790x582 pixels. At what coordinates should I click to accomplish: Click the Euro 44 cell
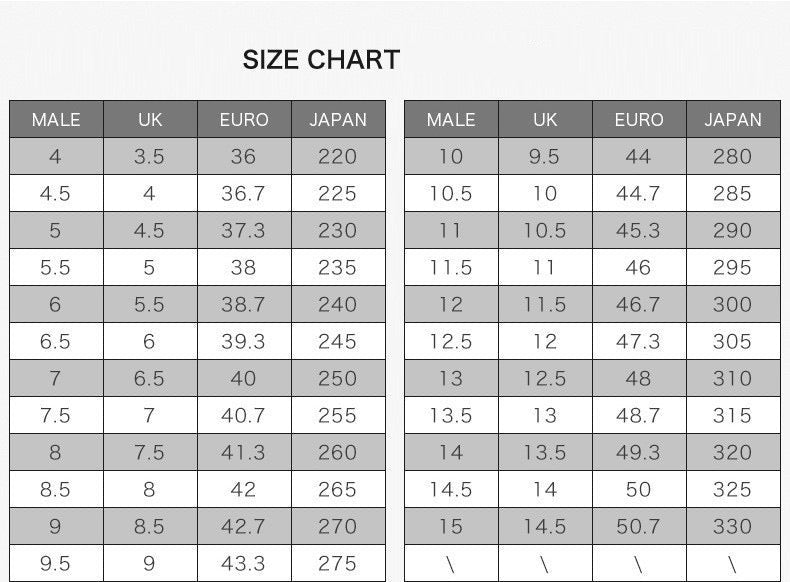click(x=639, y=156)
